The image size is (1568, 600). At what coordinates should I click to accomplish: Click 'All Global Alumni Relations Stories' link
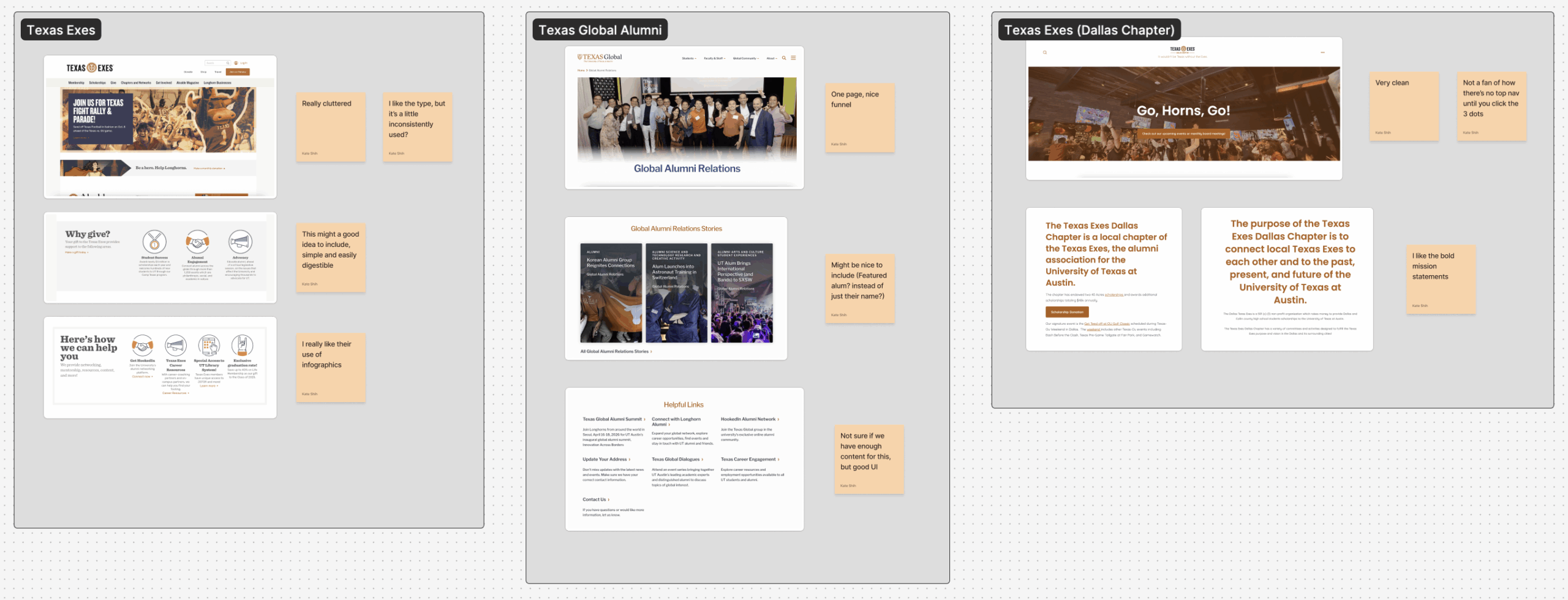616,352
